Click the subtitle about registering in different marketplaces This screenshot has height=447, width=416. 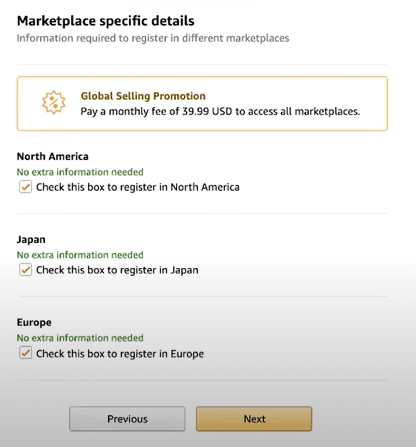click(153, 38)
